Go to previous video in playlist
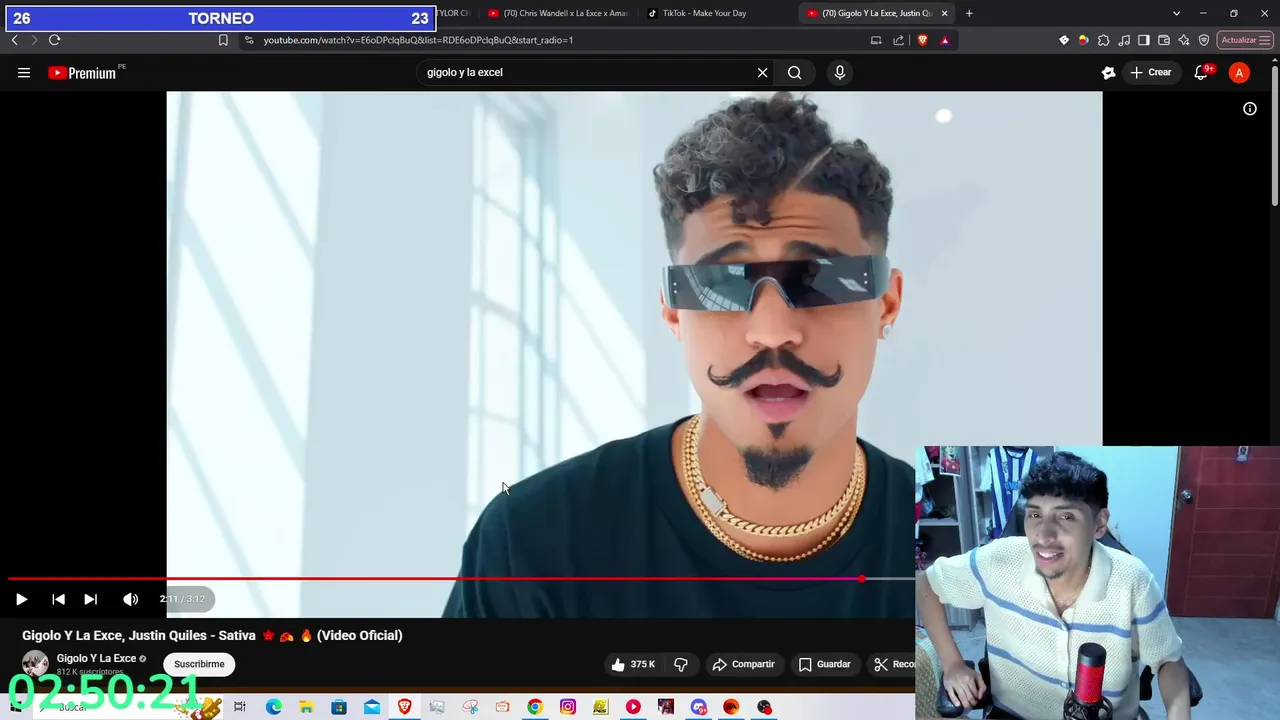 [x=58, y=599]
